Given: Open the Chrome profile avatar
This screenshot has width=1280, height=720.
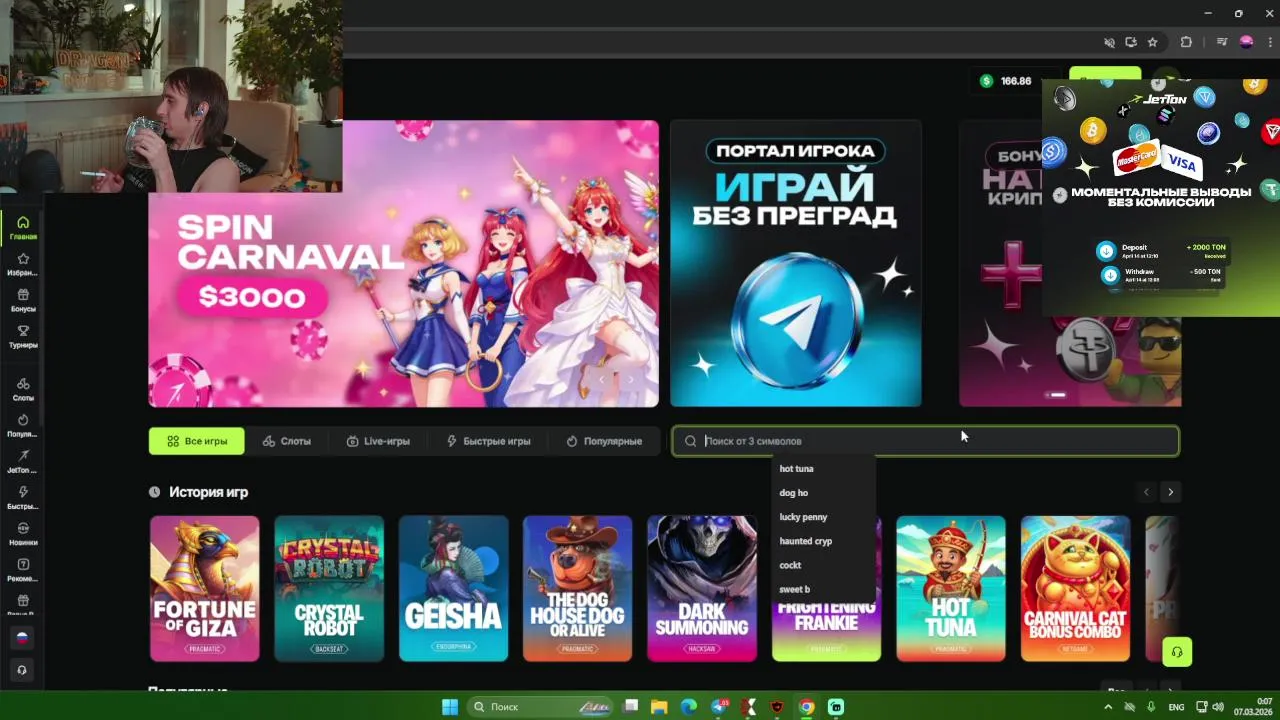Looking at the screenshot, I should [x=1246, y=42].
